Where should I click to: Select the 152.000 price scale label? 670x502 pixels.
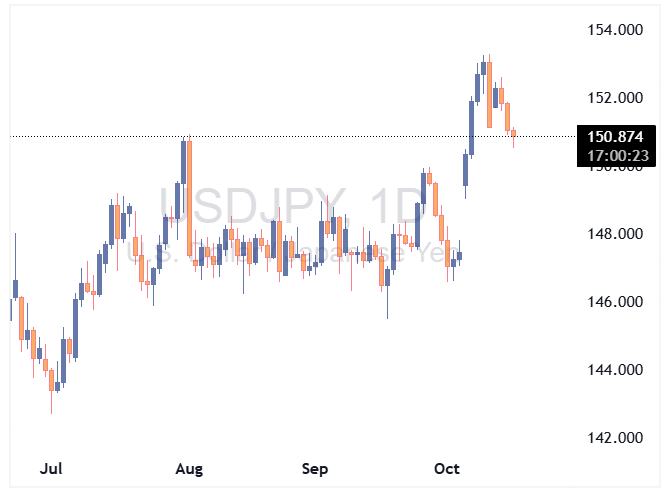[x=615, y=98]
